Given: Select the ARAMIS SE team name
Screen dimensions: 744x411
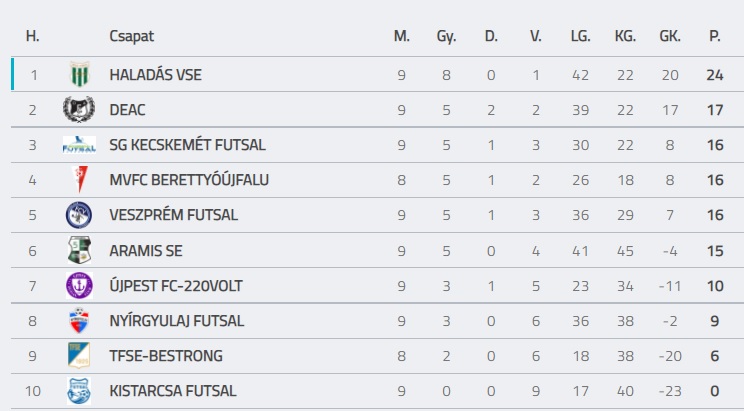Looking at the screenshot, I should 146,250.
